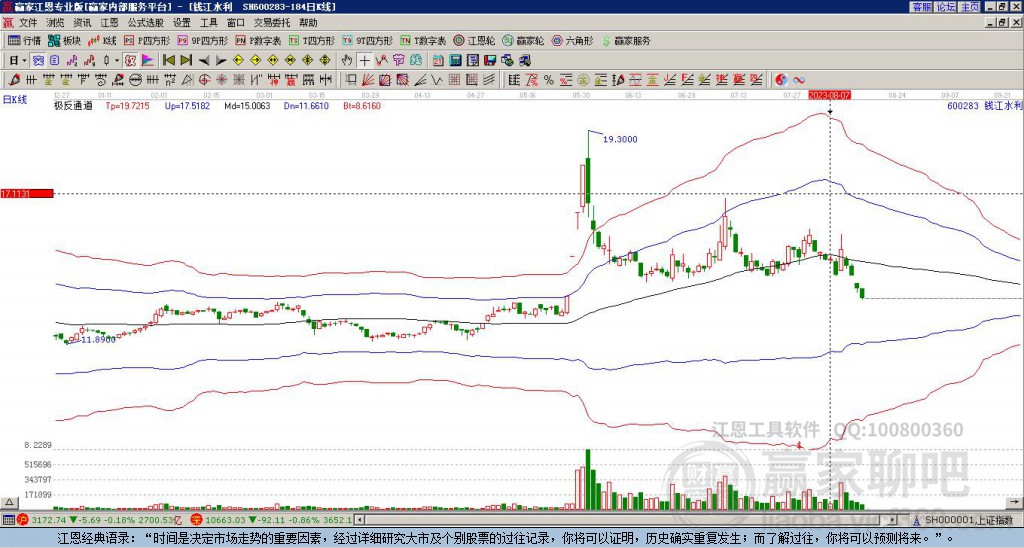1024x548 pixels.
Task: Open the 交易委托 menu
Action: [272, 23]
